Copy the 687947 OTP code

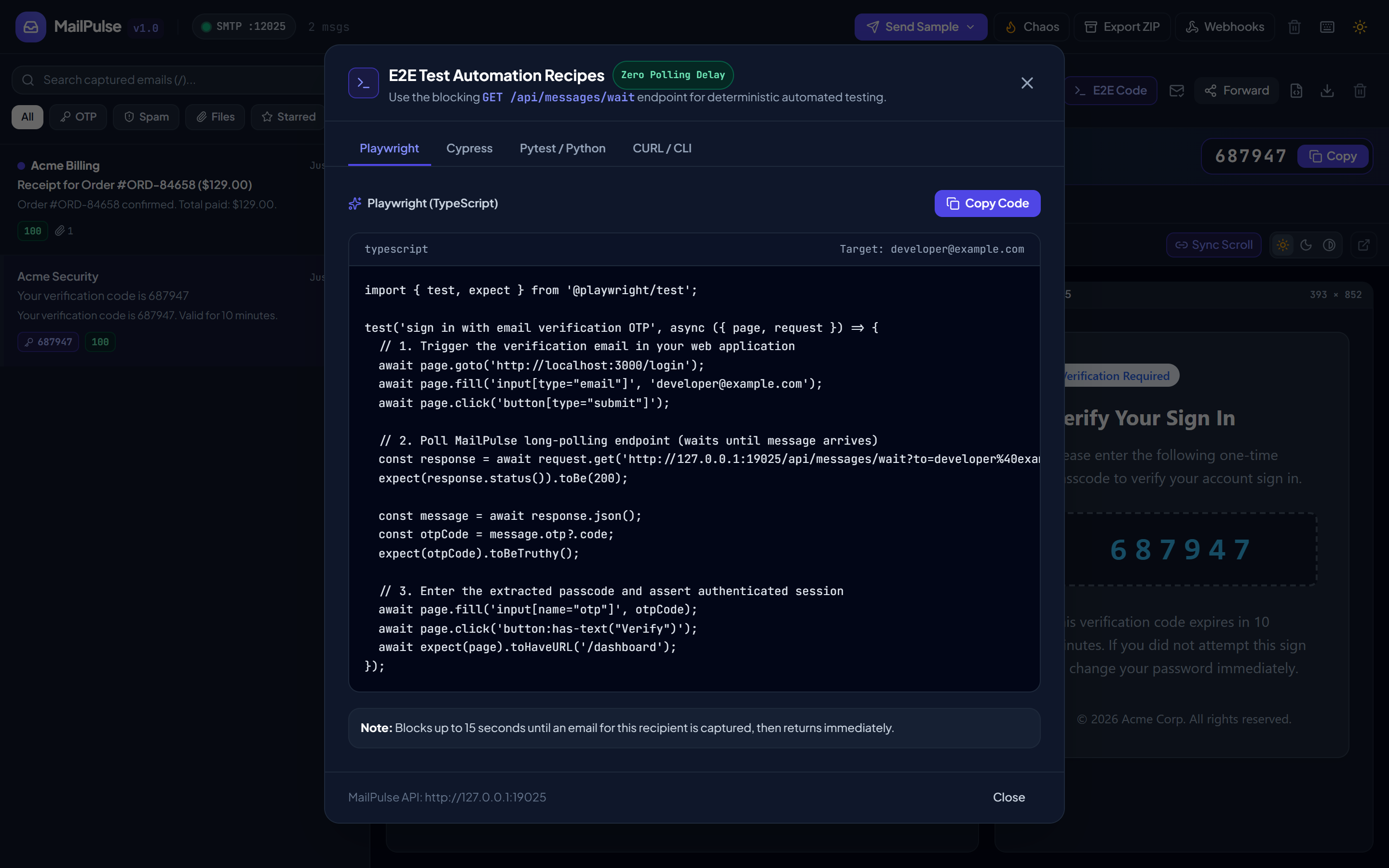tap(1333, 156)
